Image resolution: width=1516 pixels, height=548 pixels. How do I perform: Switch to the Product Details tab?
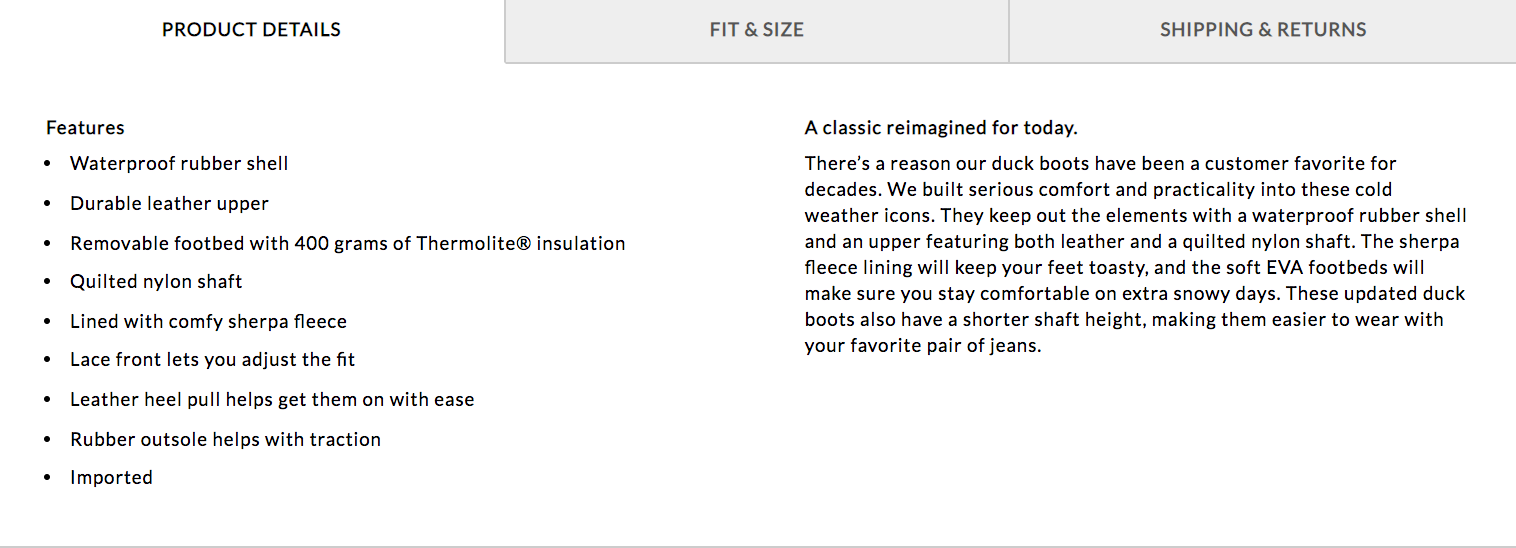tap(251, 30)
